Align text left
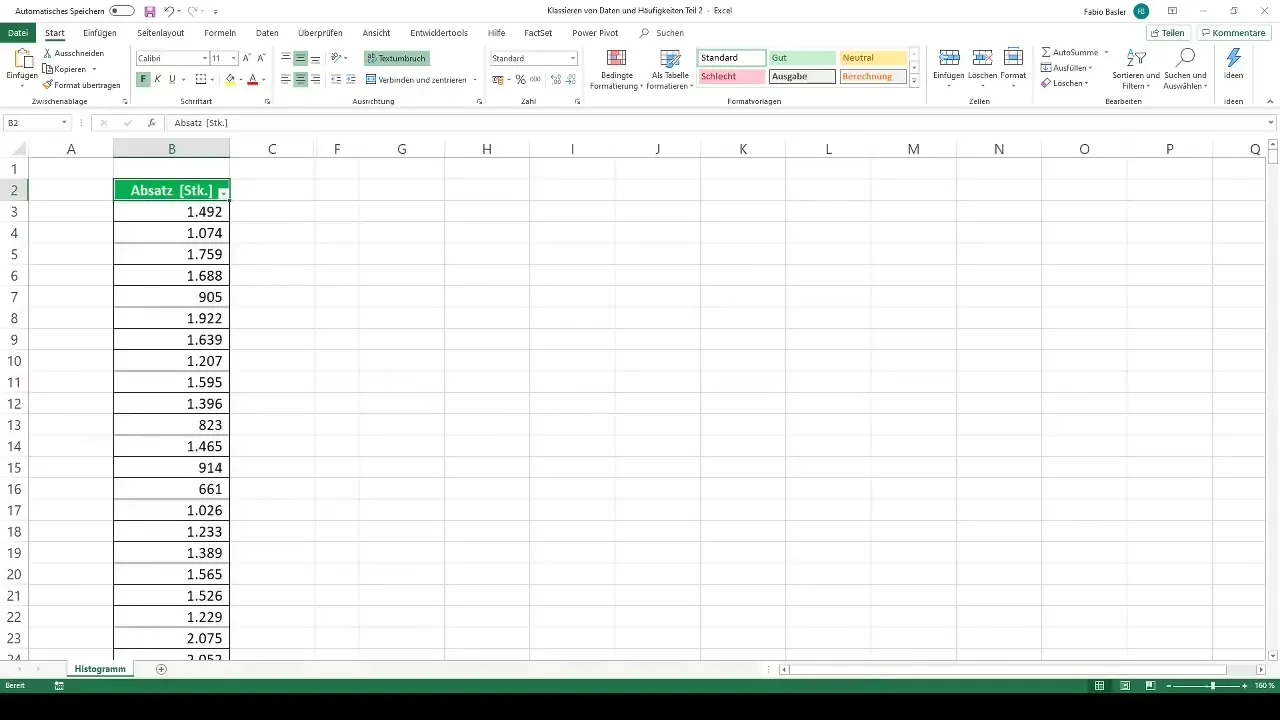Screen dimensions: 1280x720 click(x=286, y=79)
